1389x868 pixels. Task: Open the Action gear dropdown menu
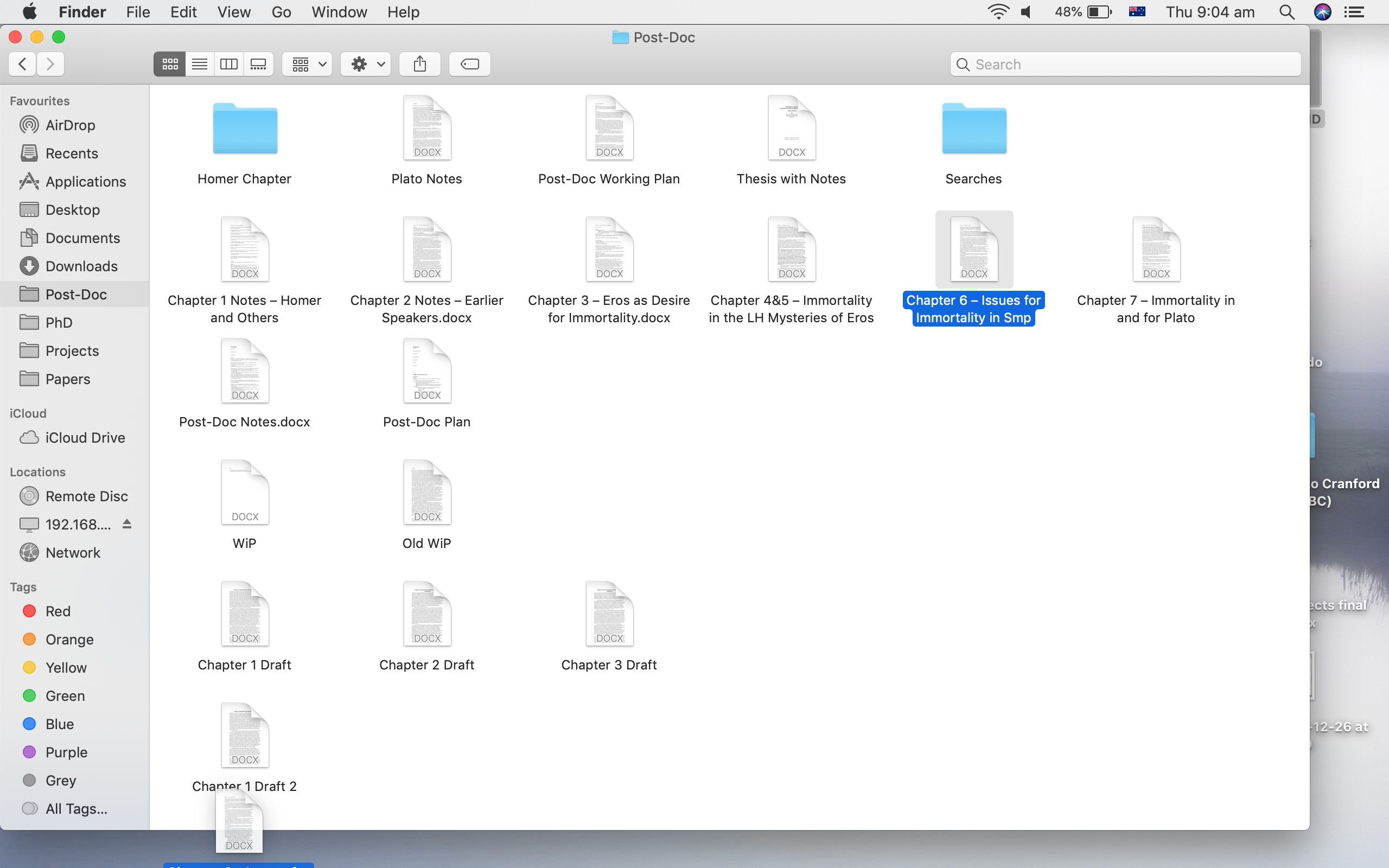(x=366, y=63)
